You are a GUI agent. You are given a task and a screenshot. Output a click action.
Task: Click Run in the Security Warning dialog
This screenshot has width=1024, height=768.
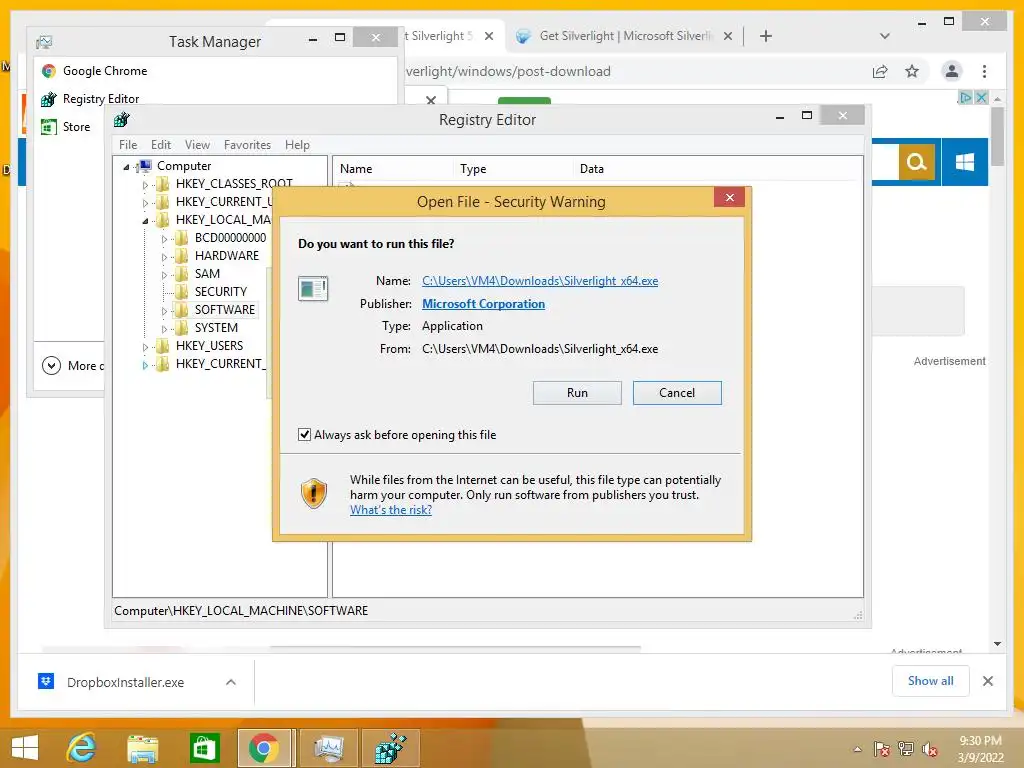tap(577, 392)
